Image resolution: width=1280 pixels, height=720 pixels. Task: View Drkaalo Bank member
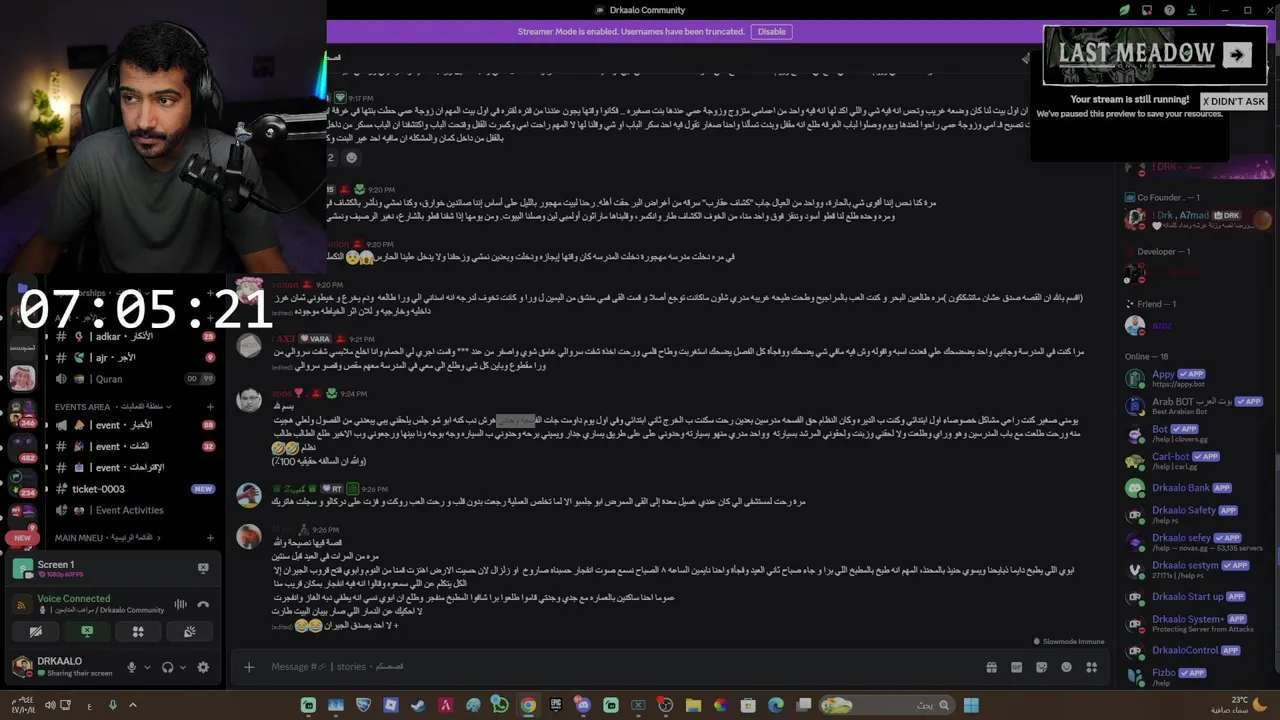[1193, 488]
